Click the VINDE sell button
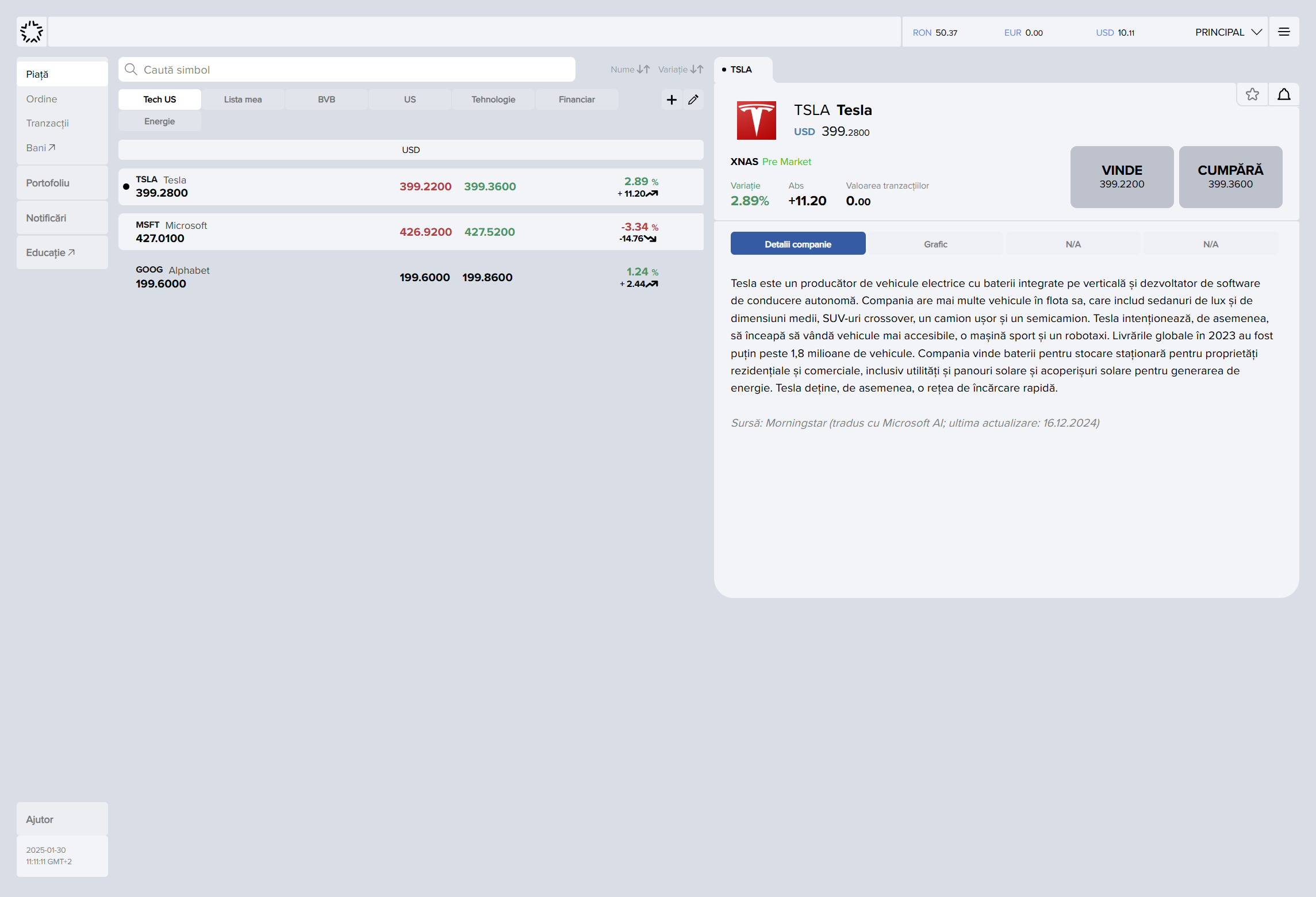 tap(1122, 177)
